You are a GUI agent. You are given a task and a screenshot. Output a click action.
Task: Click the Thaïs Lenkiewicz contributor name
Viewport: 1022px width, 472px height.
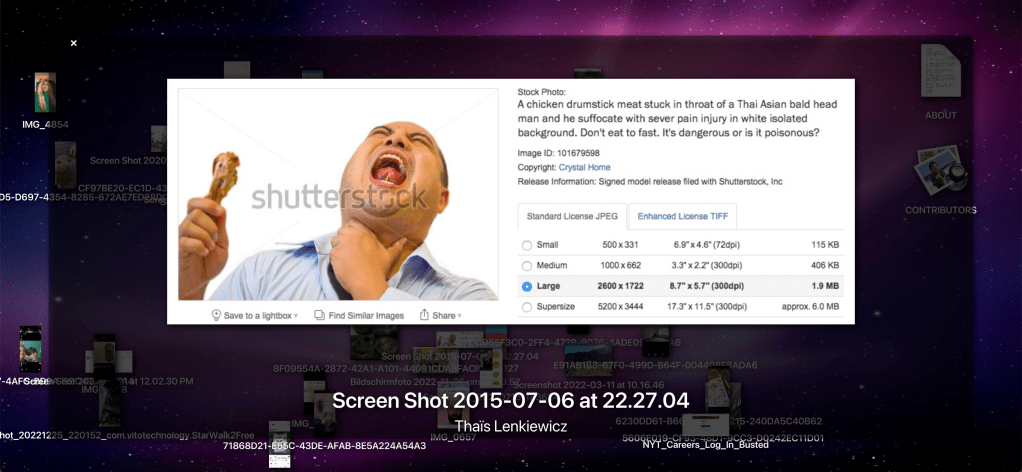point(510,424)
